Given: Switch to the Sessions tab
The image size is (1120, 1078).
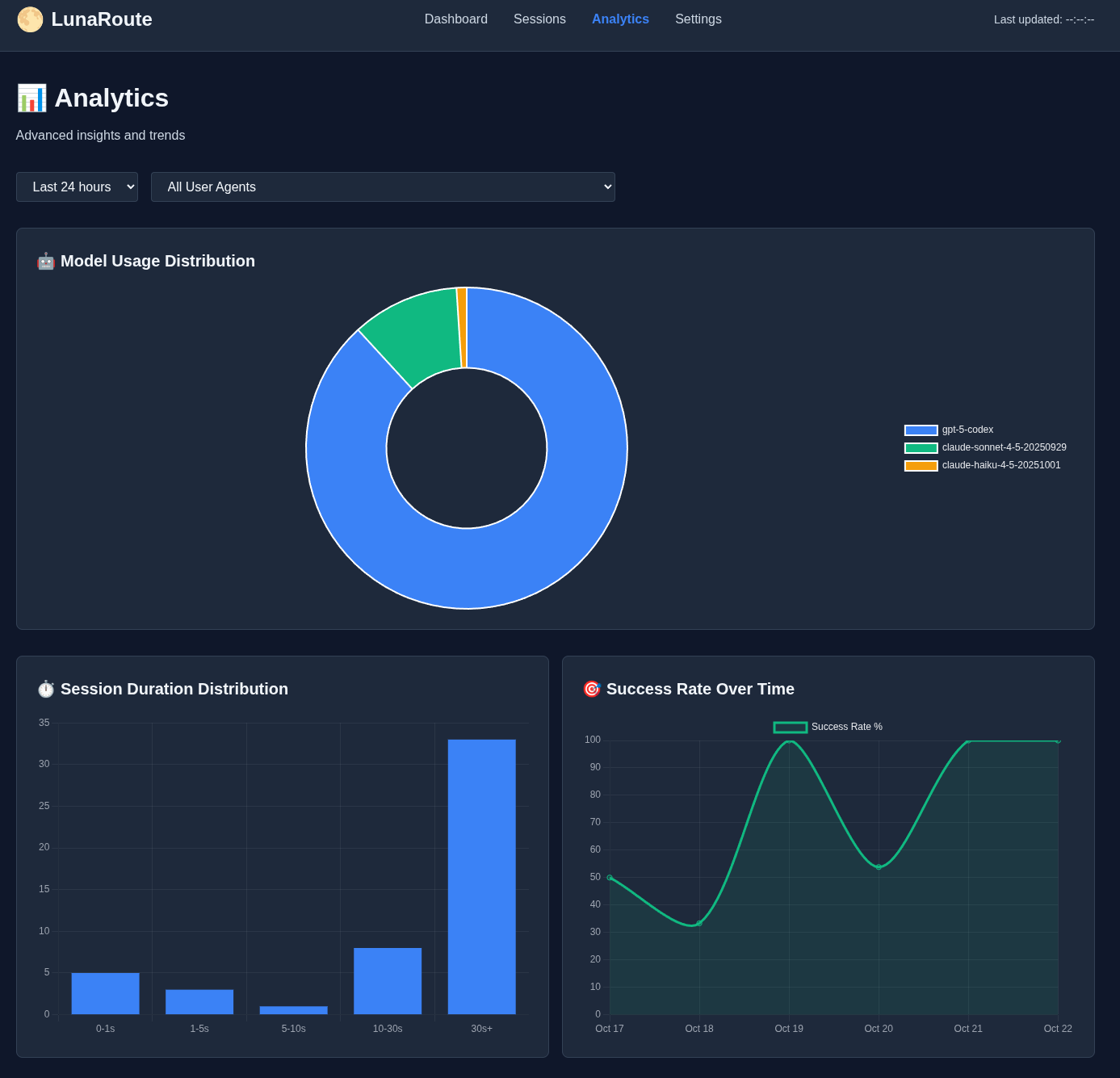Looking at the screenshot, I should coord(539,19).
